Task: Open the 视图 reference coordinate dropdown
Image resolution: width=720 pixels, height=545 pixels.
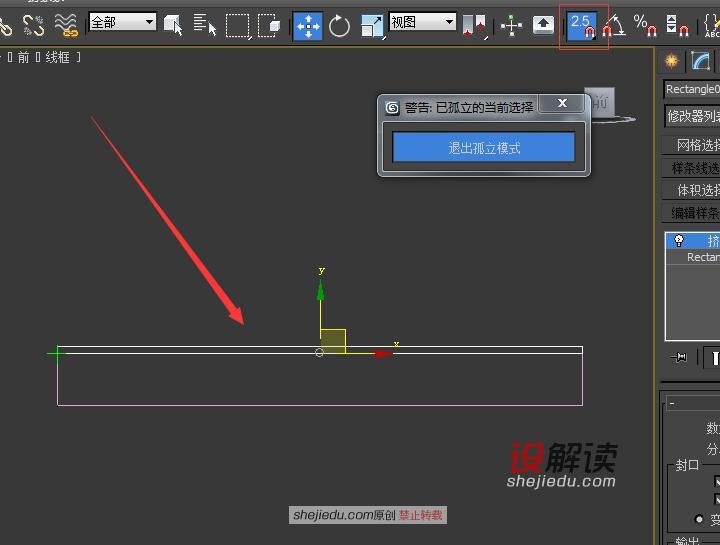Action: (422, 22)
